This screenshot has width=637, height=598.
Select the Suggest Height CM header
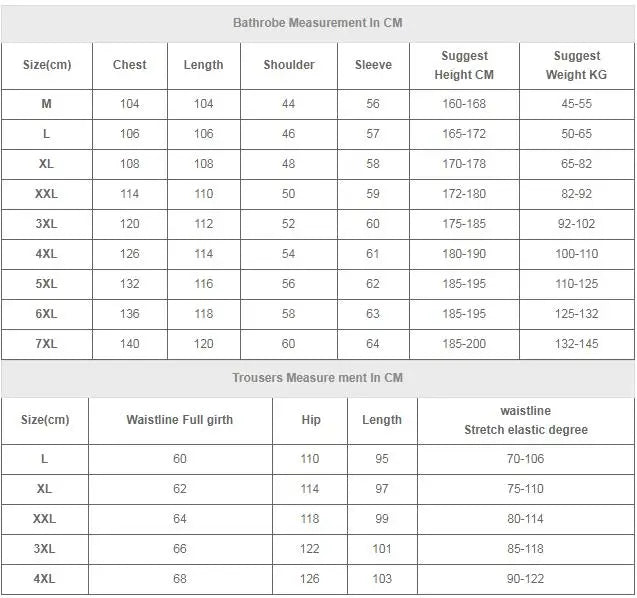(x=464, y=65)
